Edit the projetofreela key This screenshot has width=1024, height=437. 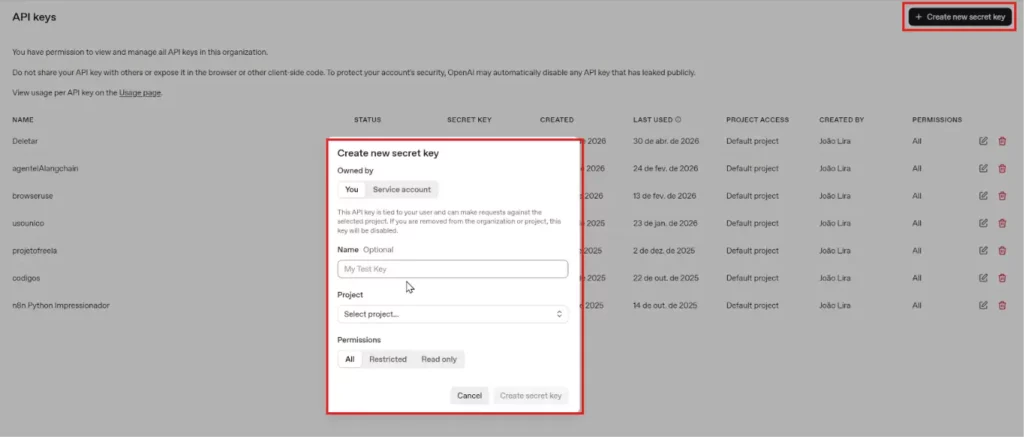983,251
